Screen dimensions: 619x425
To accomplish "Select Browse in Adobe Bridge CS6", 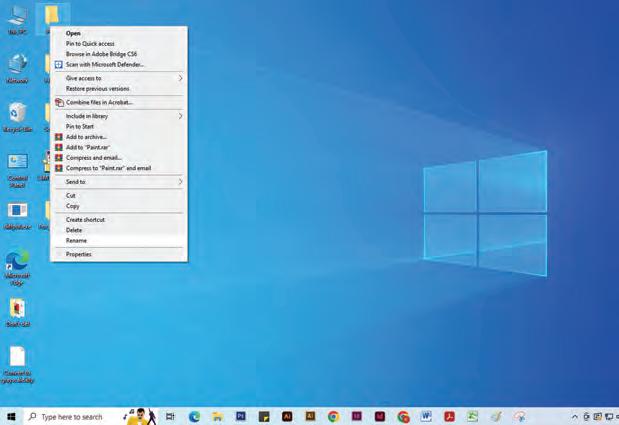I will pyautogui.click(x=119, y=54).
